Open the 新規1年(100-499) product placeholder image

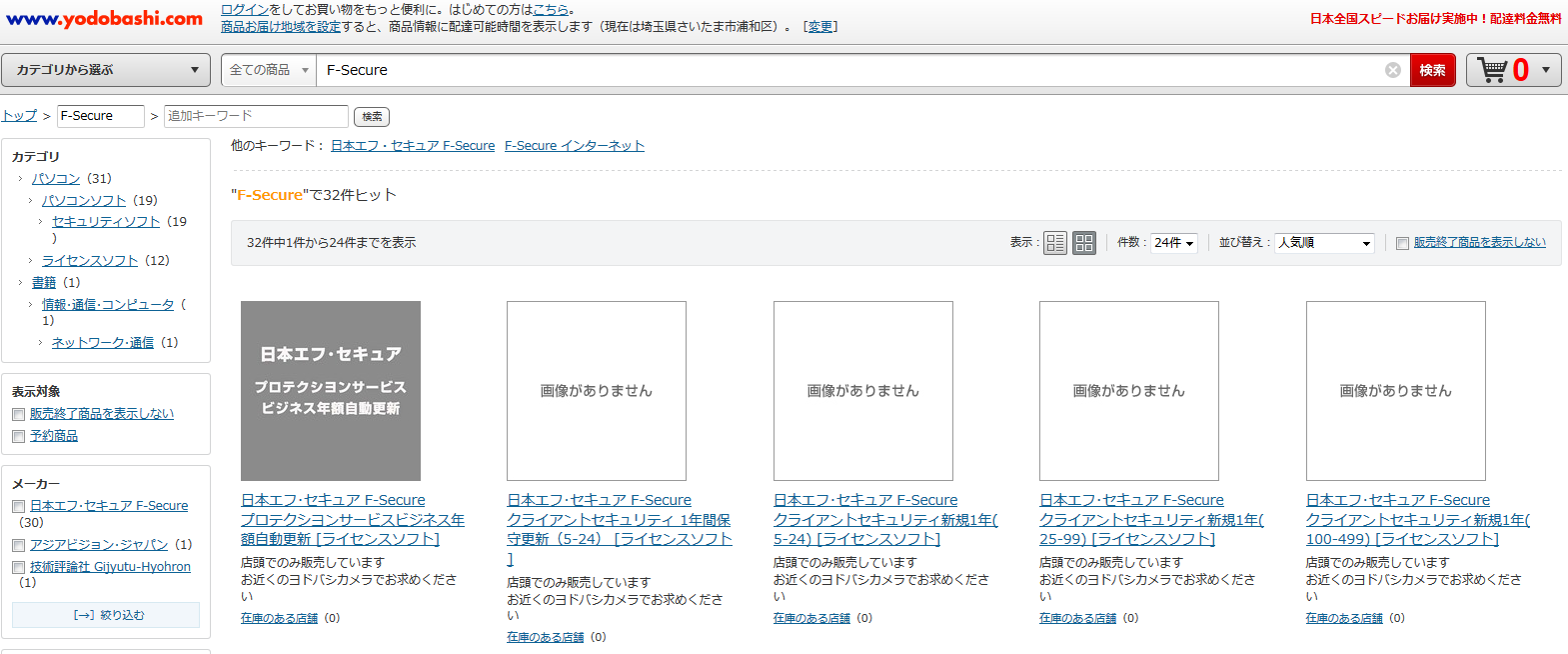click(1396, 391)
